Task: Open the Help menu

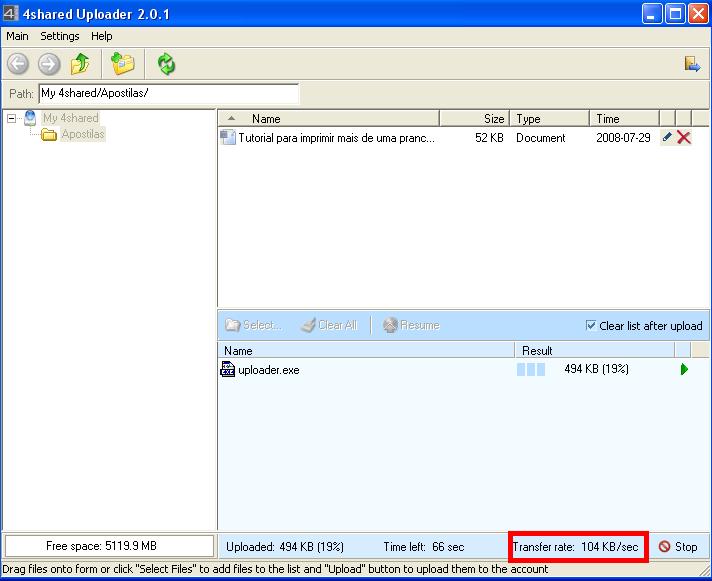Action: coord(102,36)
